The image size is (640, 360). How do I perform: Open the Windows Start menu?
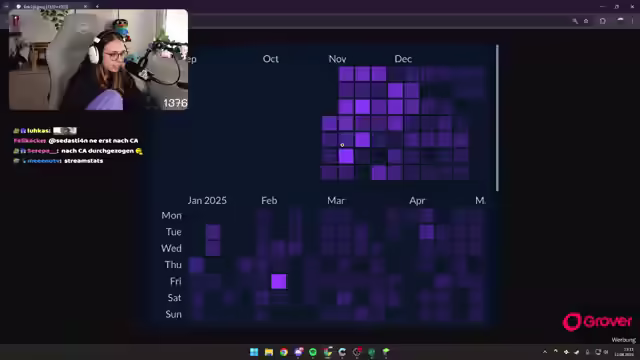pyautogui.click(x=254, y=352)
